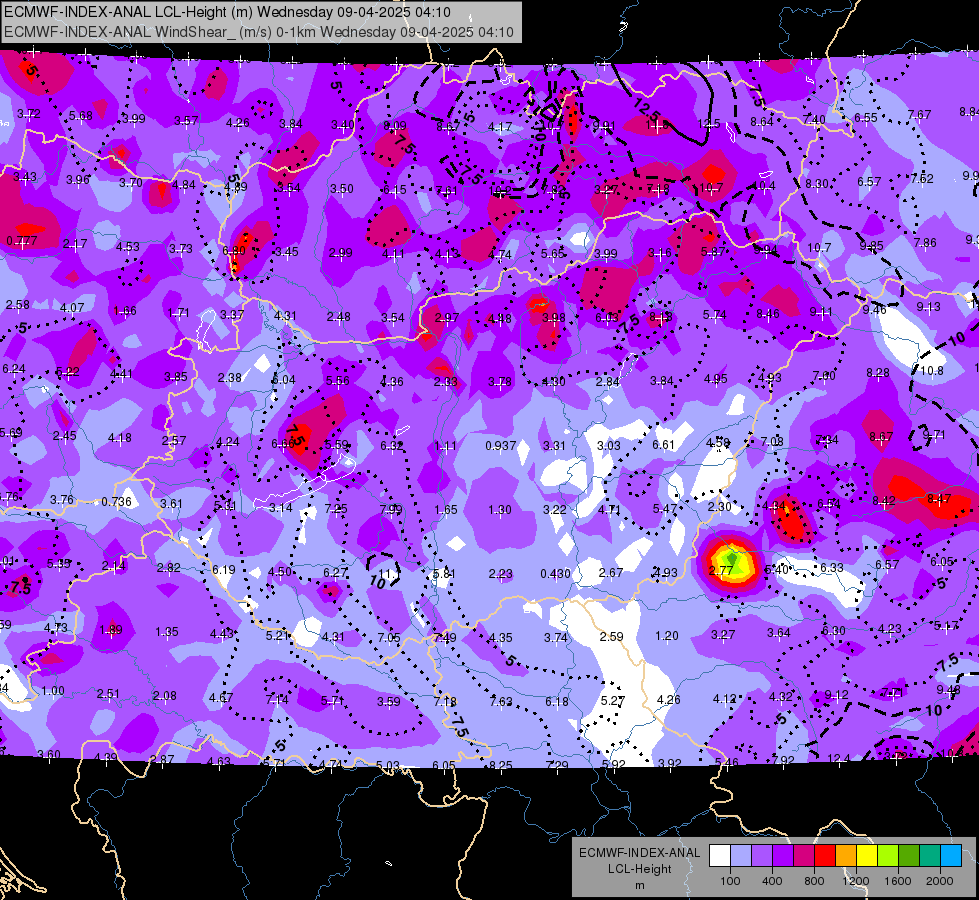The width and height of the screenshot is (979, 900).
Task: Select the teal legend color swatch
Action: 930,856
